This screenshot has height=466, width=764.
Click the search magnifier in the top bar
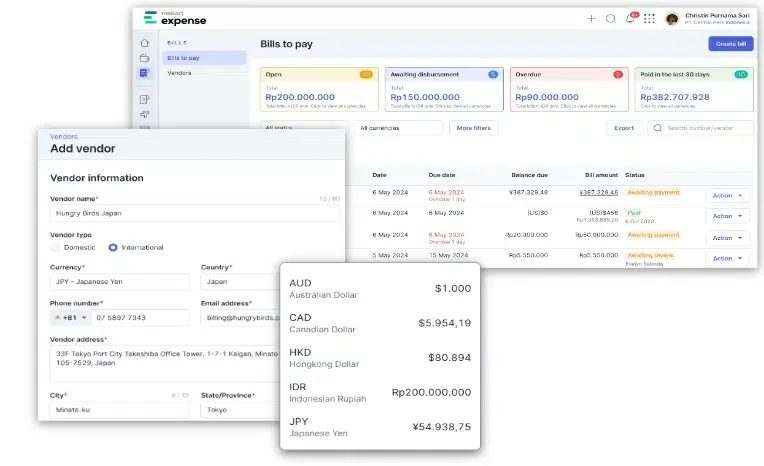[611, 19]
